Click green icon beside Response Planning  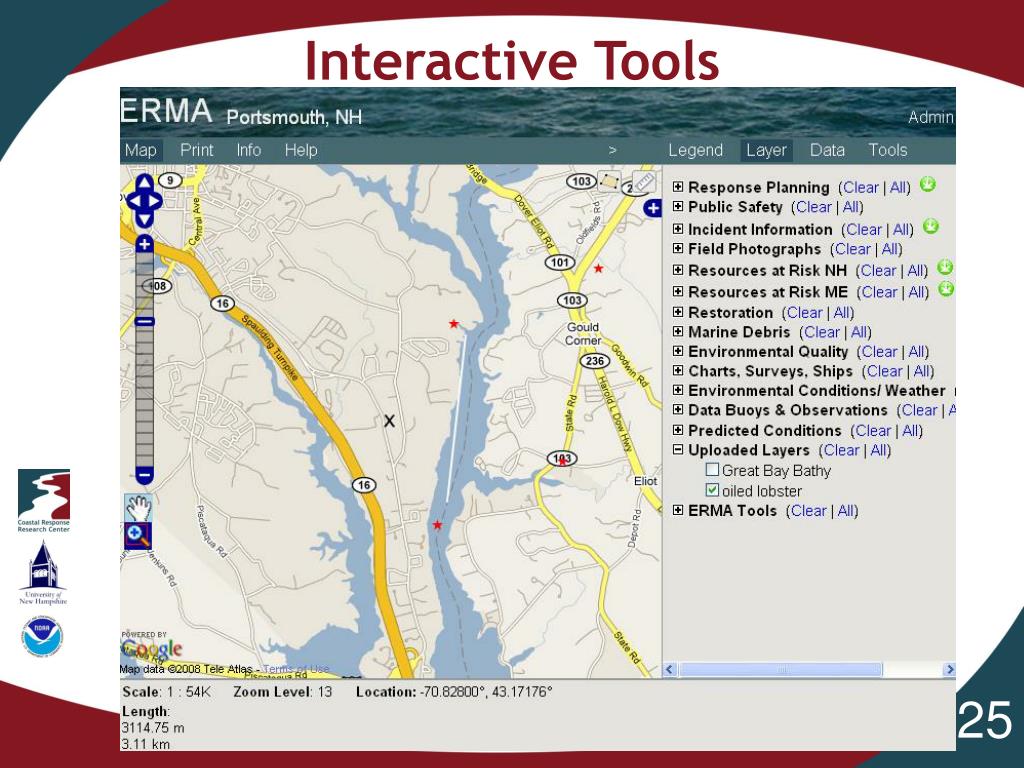click(927, 185)
